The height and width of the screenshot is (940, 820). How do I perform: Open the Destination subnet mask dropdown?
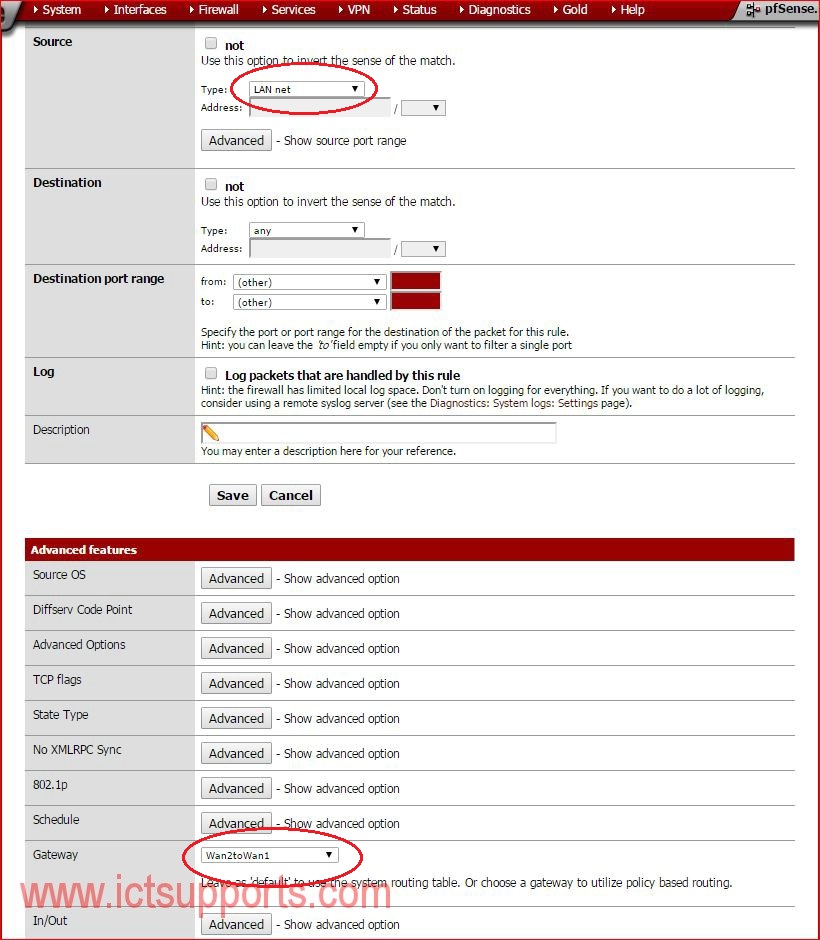[x=423, y=249]
